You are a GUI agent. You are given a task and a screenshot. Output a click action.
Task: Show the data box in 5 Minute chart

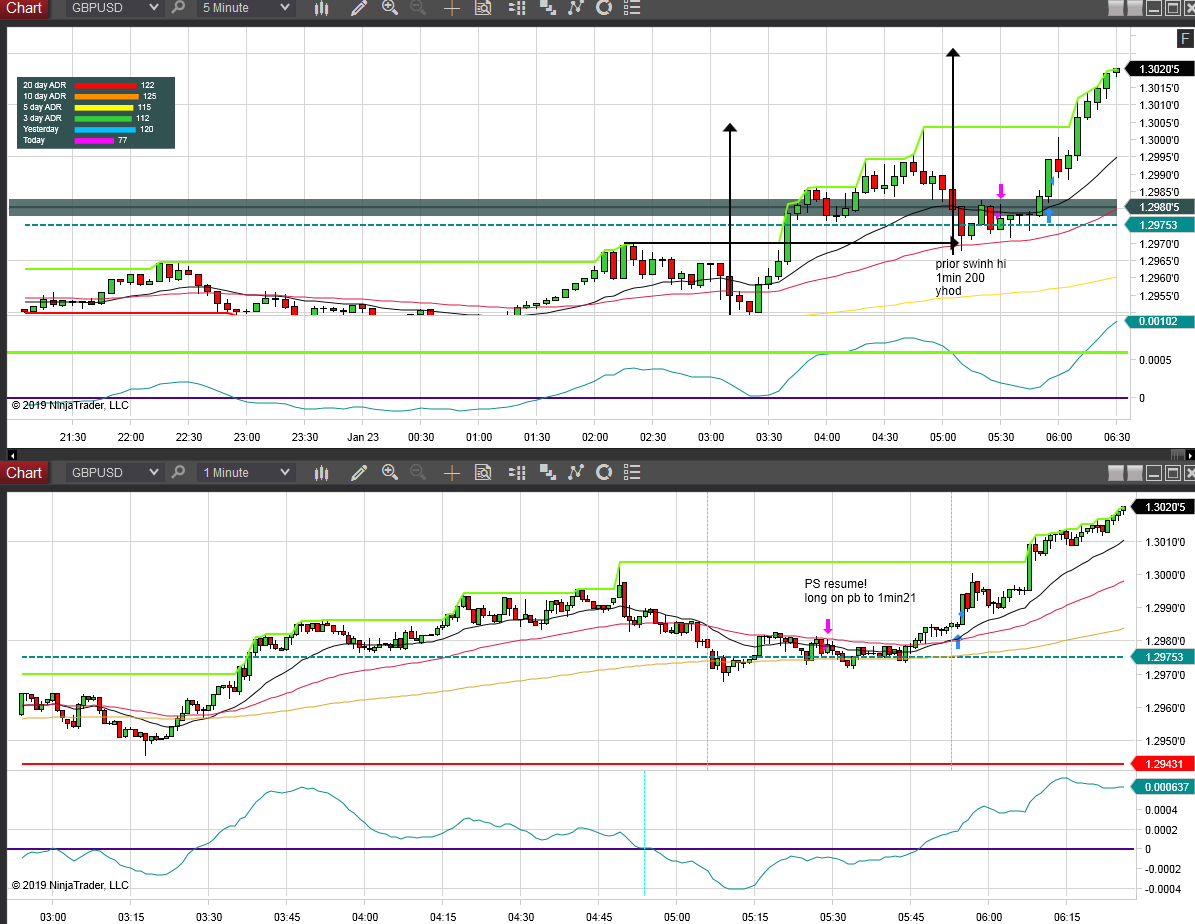click(x=483, y=8)
